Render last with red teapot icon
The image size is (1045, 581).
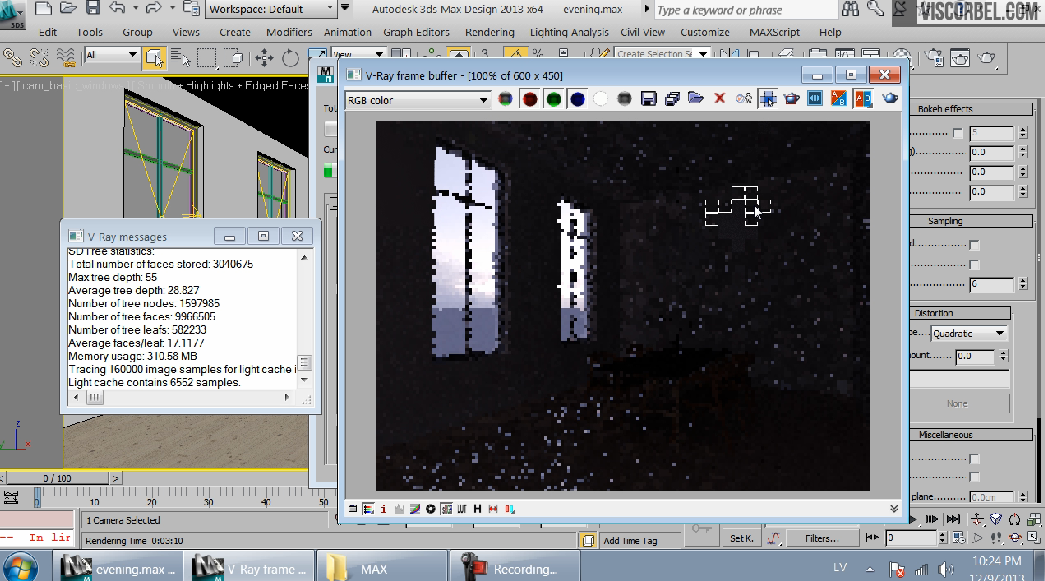[x=791, y=99]
